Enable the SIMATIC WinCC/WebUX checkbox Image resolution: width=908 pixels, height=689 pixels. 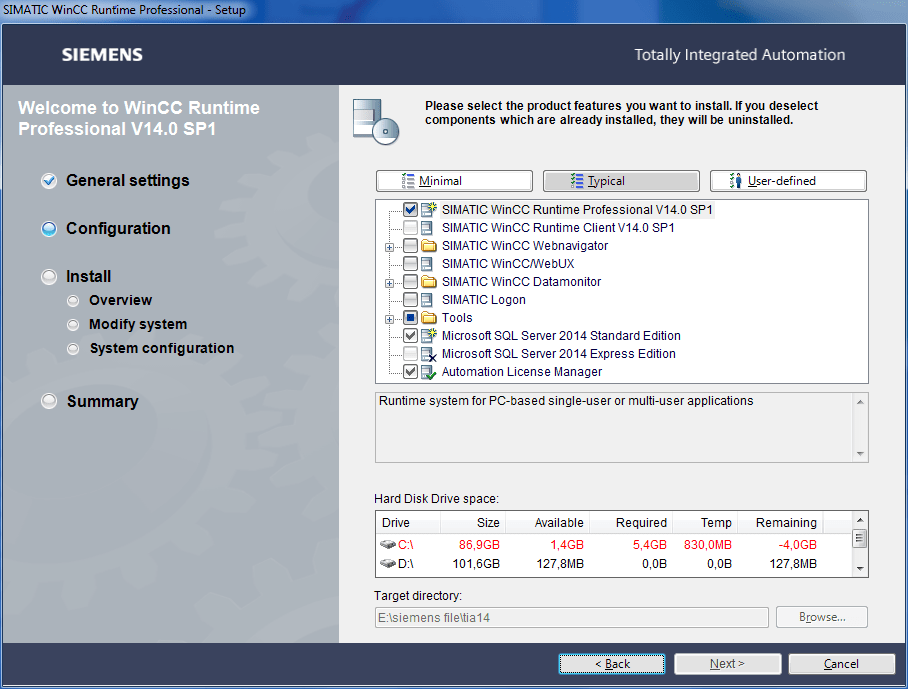(410, 264)
